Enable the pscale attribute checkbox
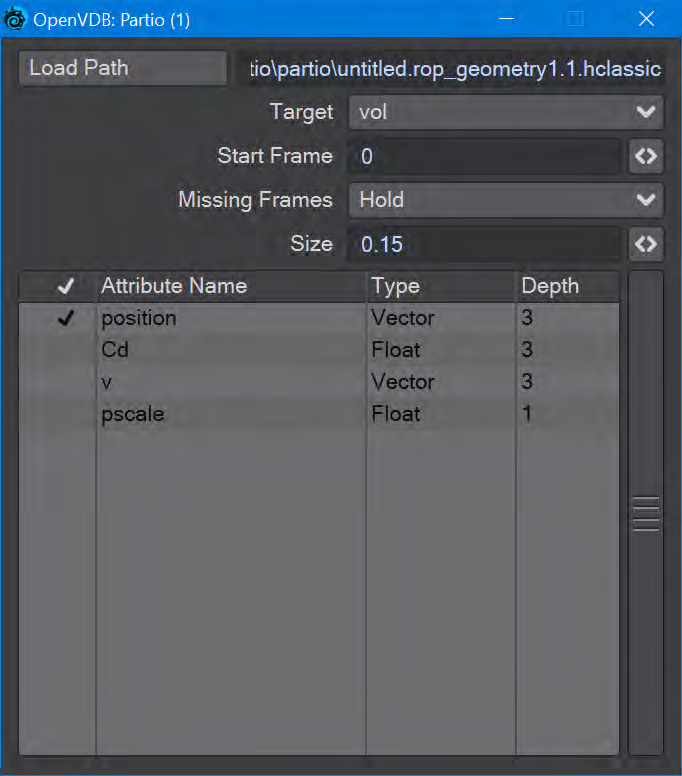This screenshot has width=682, height=776. click(x=66, y=414)
